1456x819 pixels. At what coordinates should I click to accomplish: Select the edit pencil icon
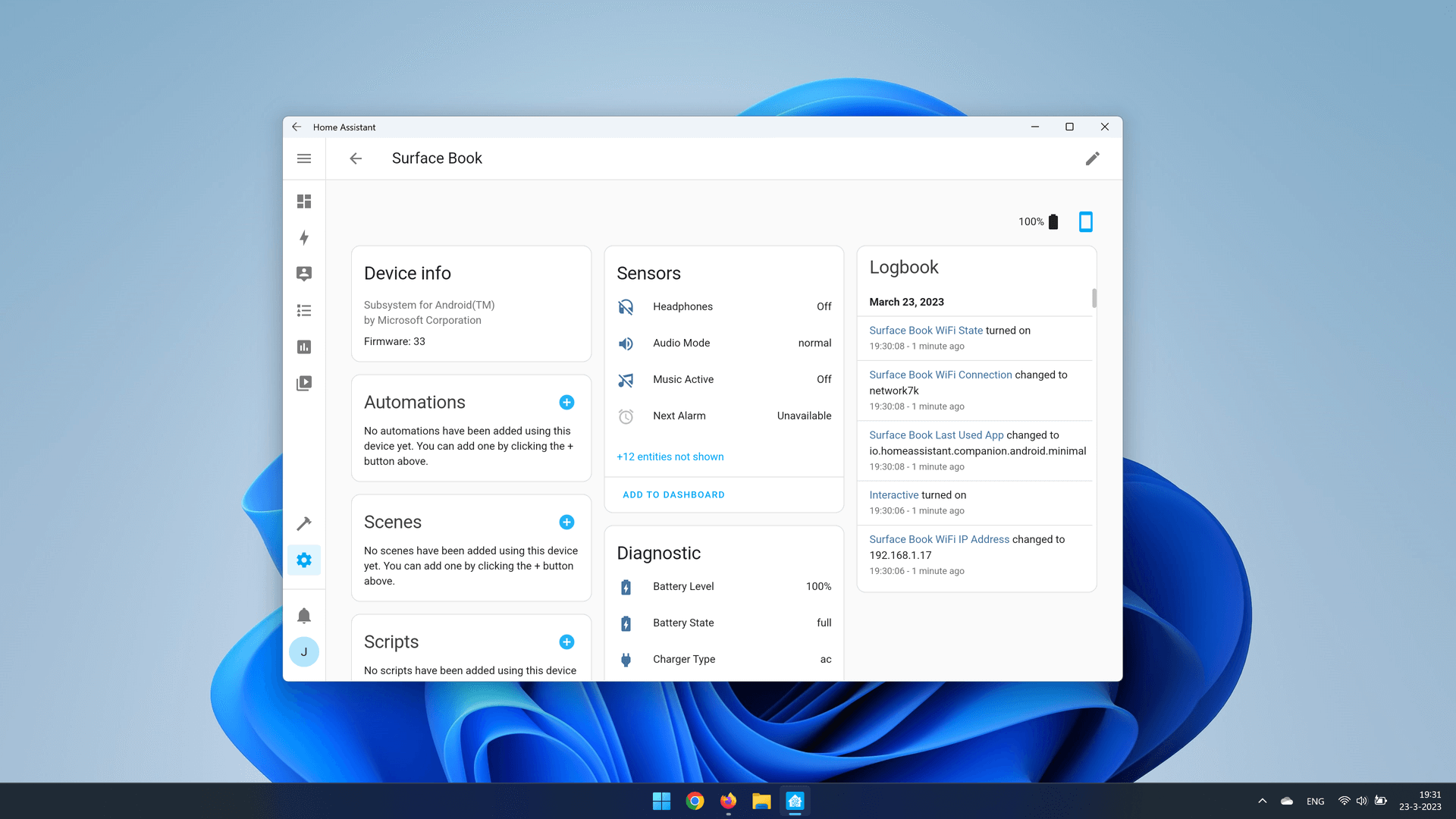1093,158
